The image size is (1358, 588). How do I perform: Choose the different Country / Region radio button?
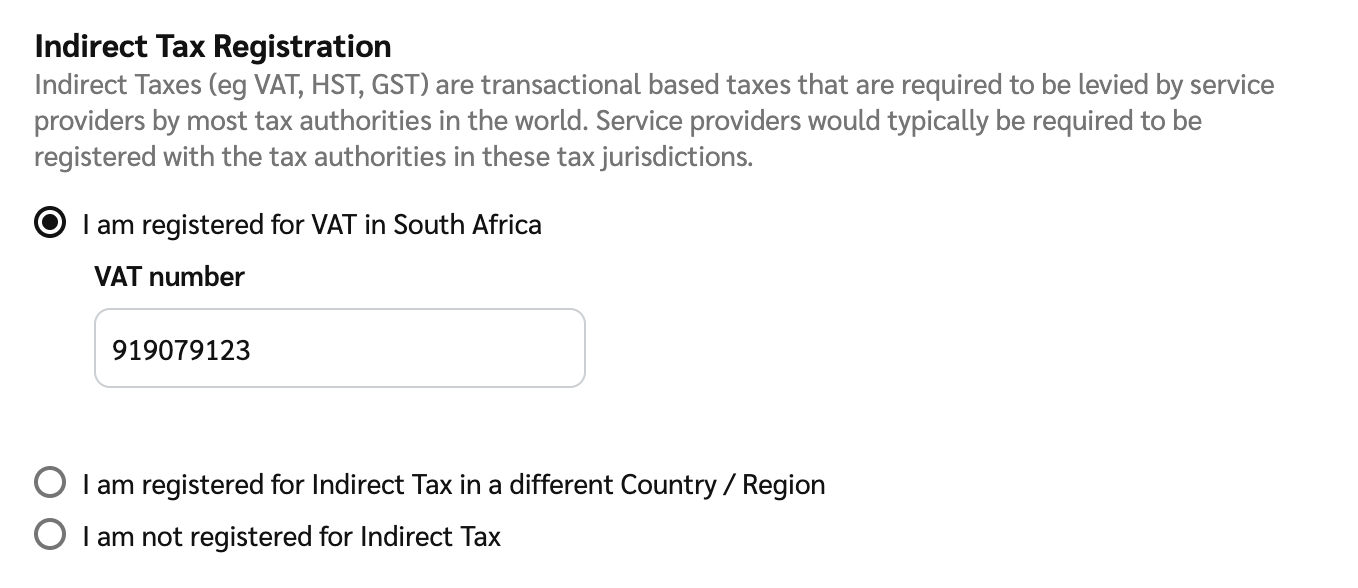[50, 484]
